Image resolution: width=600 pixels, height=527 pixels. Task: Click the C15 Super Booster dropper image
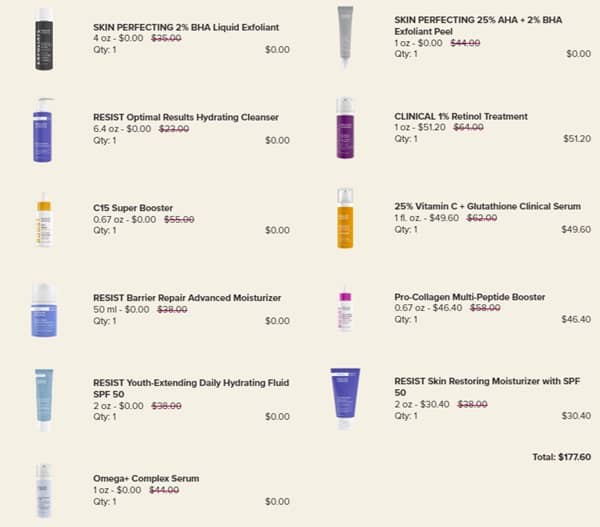click(x=43, y=218)
